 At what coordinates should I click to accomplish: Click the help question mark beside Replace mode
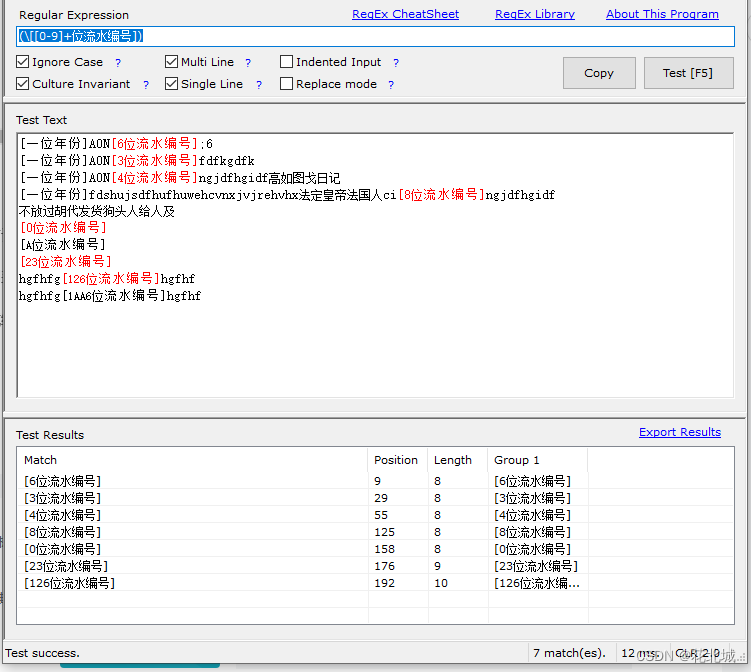pos(391,85)
